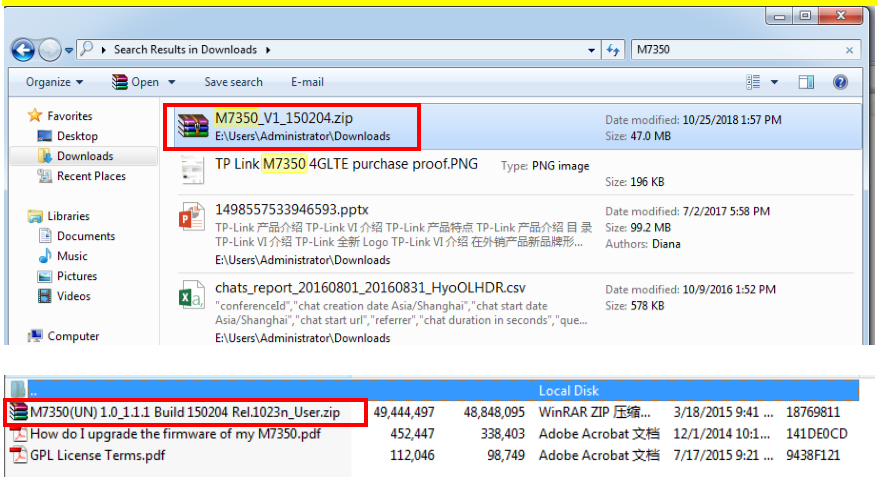Click the PDF icon of GPL License Terms

(19, 455)
